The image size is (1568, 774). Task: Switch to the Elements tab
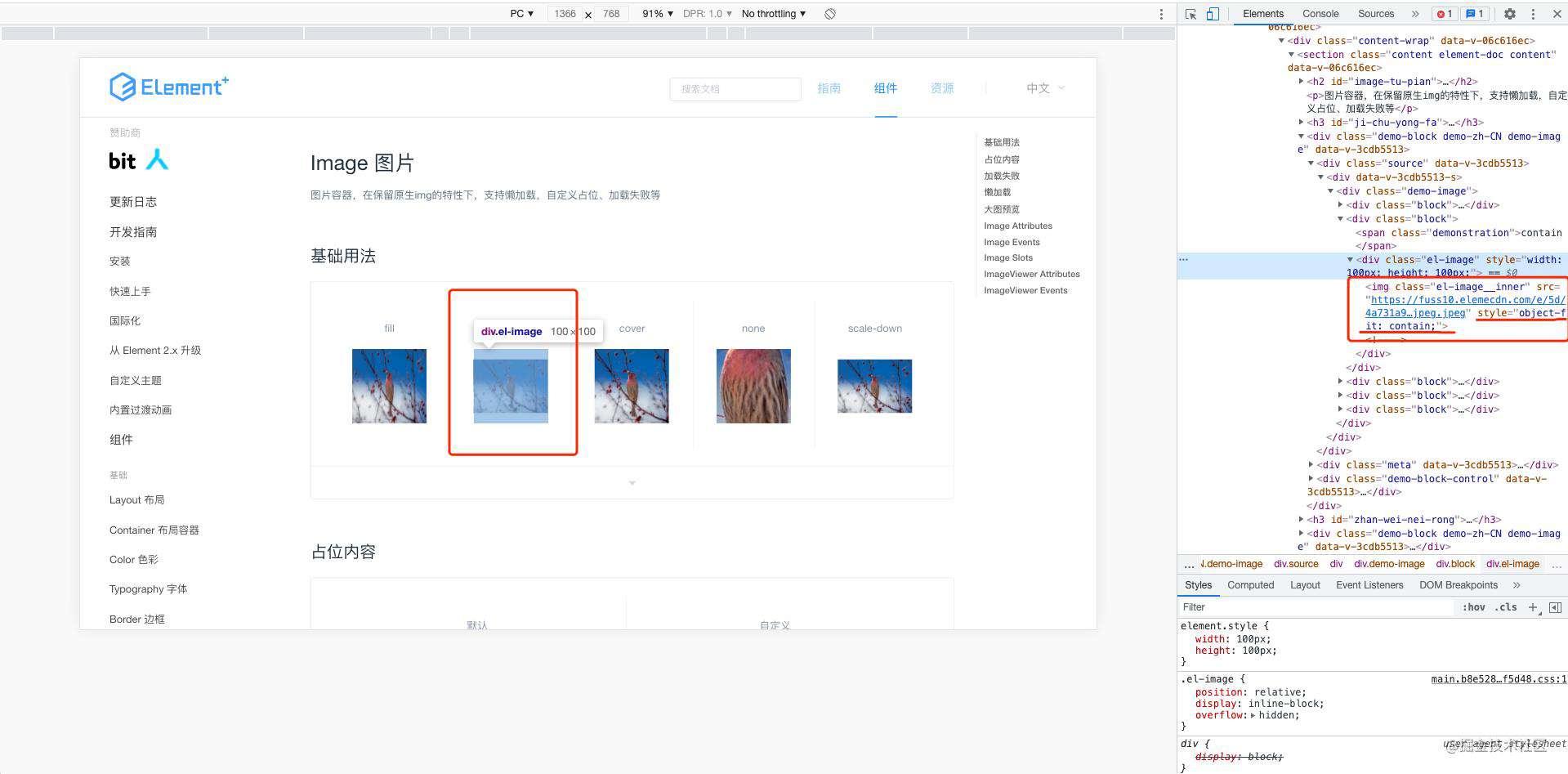point(1263,14)
